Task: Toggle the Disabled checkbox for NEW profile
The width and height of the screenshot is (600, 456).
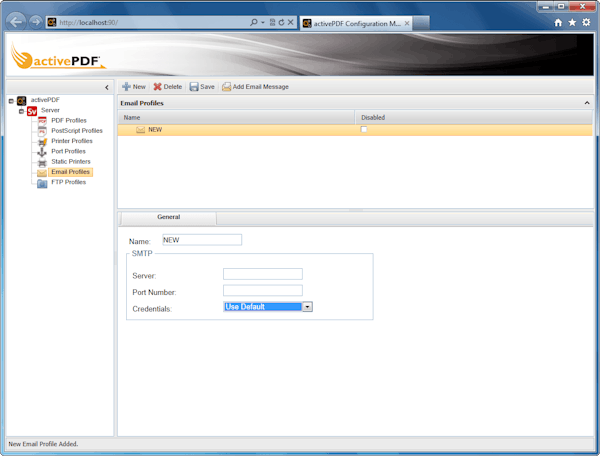Action: click(364, 129)
